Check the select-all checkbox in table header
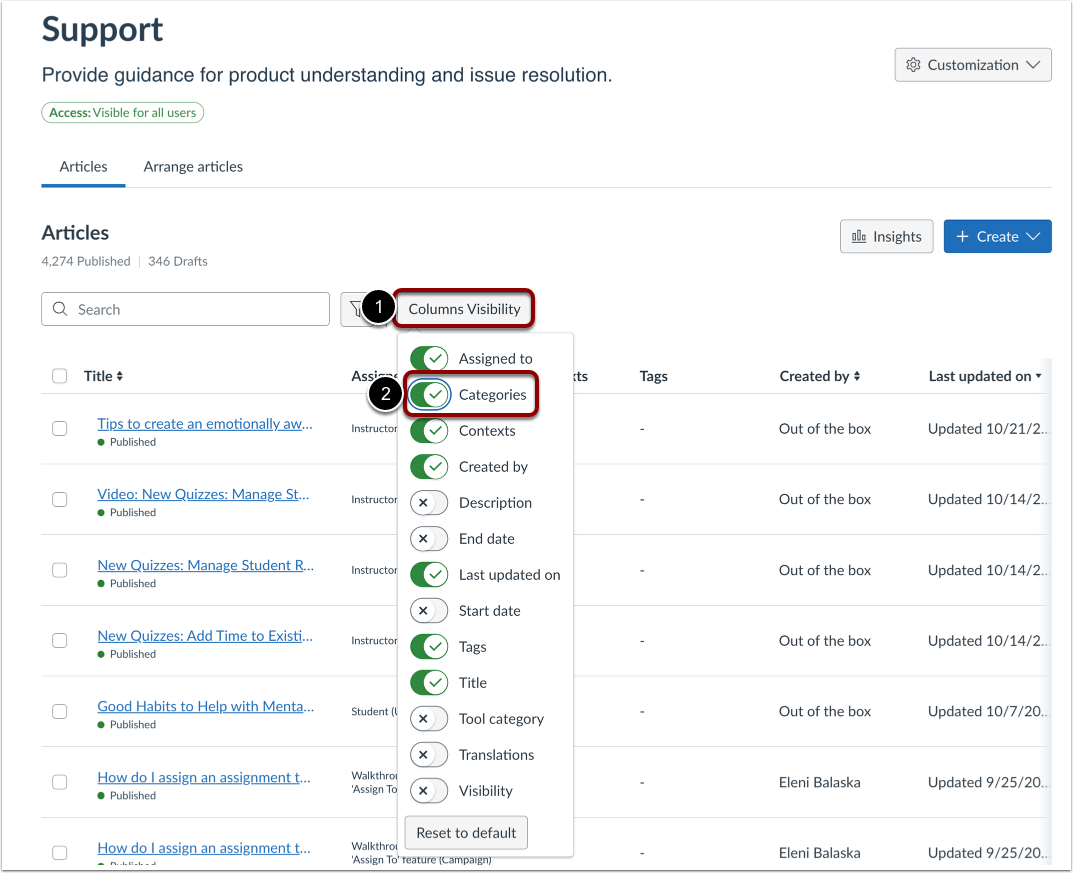 [x=60, y=376]
